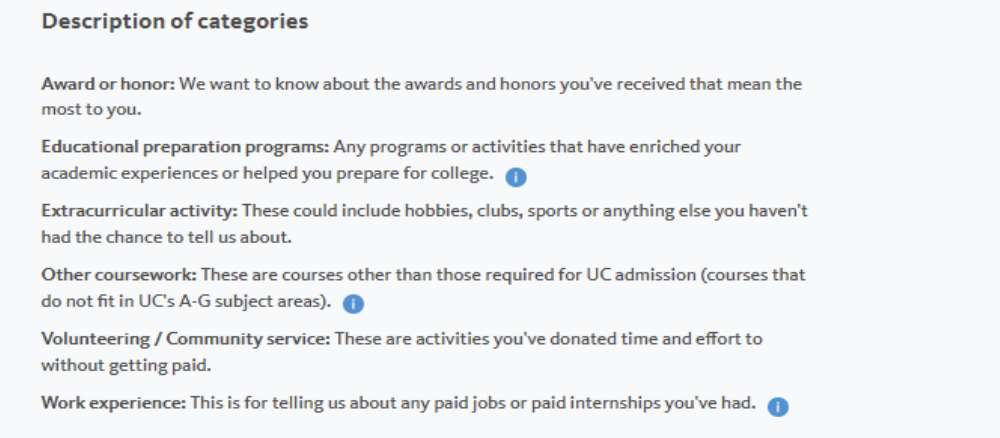Open info icon next to Work experience
1000x438 pixels.
(x=778, y=406)
